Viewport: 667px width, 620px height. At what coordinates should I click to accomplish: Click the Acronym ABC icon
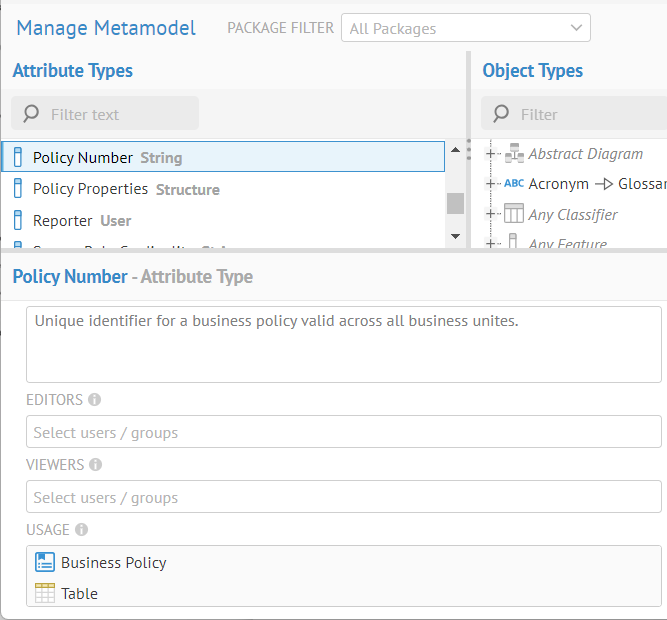tap(513, 183)
